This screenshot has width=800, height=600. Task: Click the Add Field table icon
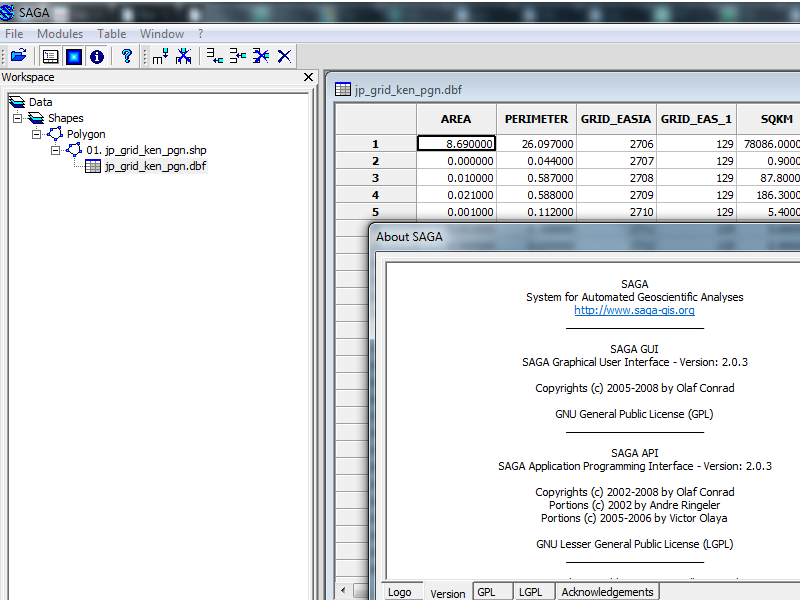coord(160,56)
